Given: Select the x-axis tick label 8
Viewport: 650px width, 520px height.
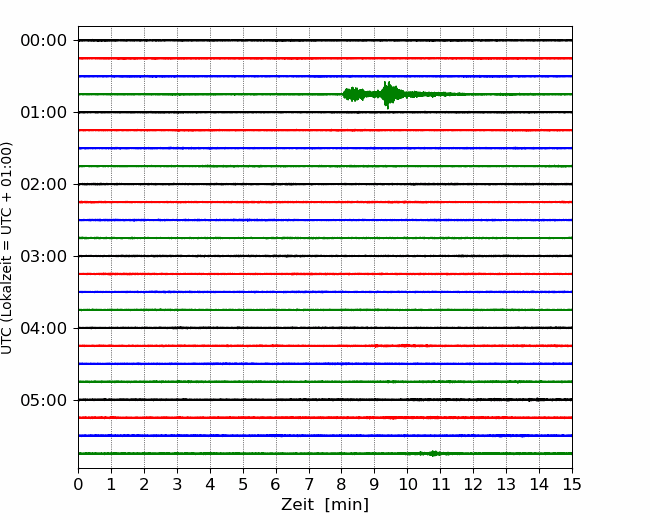Looking at the screenshot, I should pos(342,484).
